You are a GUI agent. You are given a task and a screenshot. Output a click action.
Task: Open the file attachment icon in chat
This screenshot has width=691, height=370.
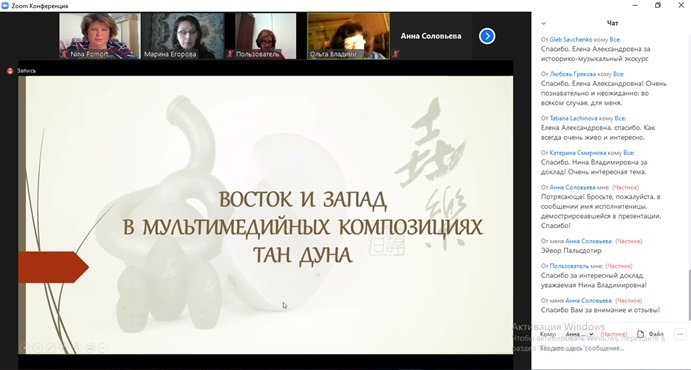(640, 334)
